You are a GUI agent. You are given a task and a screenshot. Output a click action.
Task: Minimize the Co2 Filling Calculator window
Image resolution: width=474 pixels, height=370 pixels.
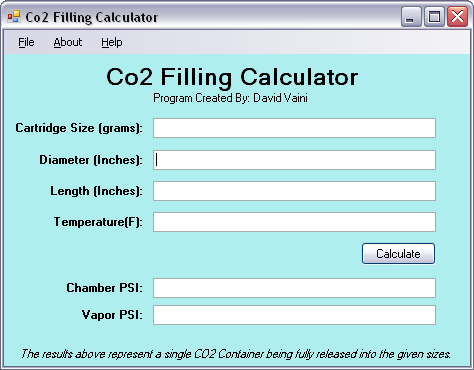[x=411, y=16]
